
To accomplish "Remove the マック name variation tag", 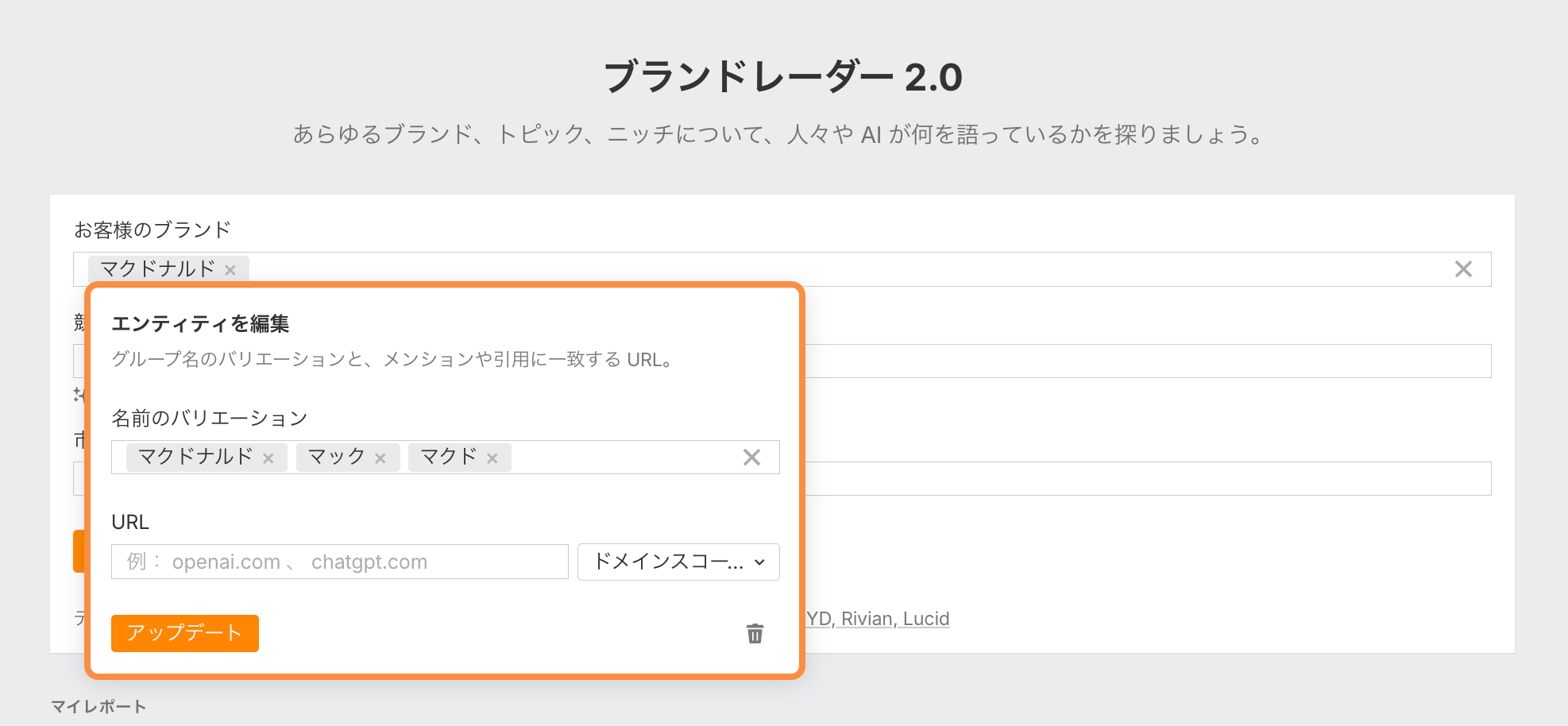I will [380, 458].
